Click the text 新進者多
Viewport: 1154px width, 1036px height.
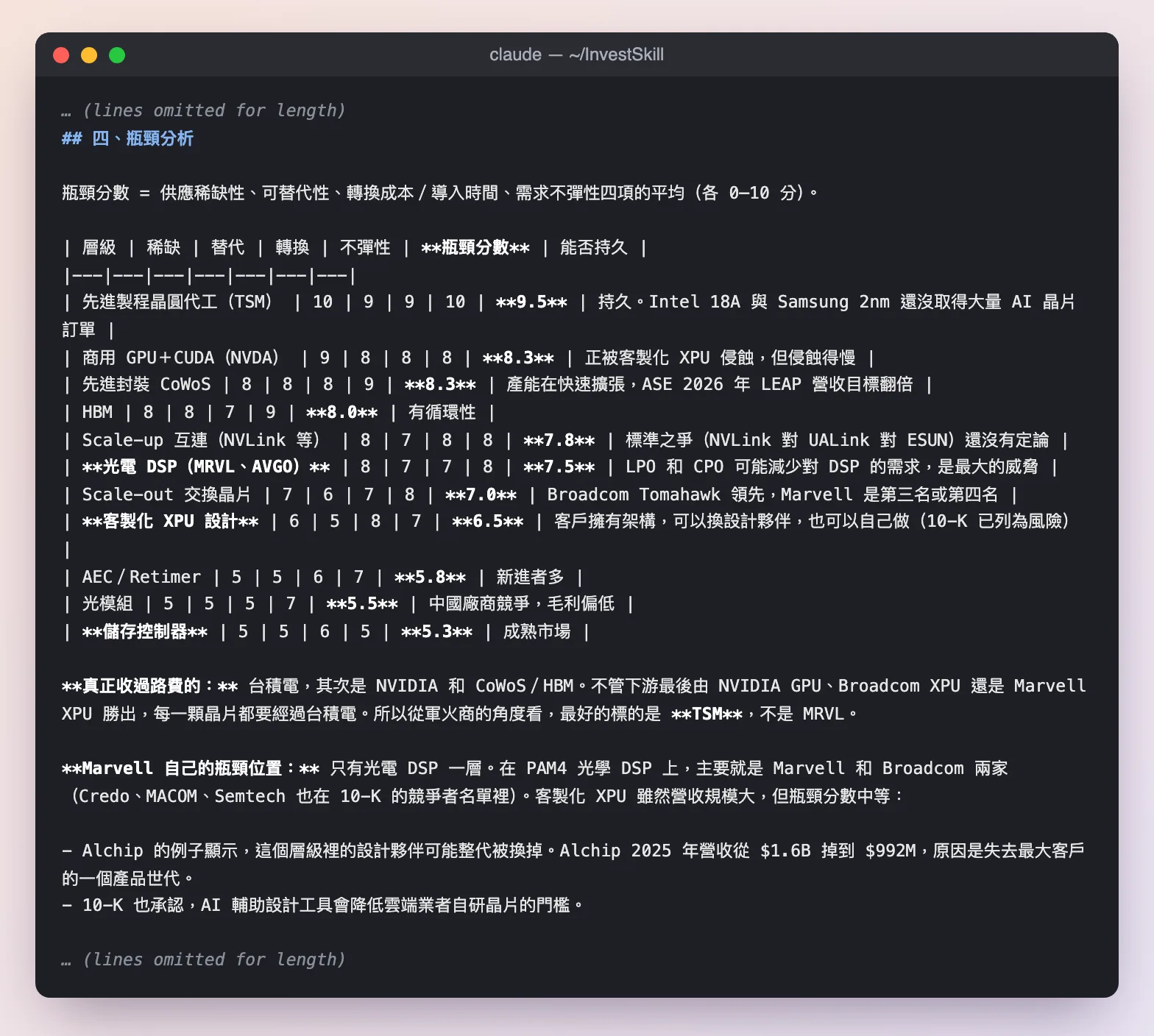tap(530, 577)
